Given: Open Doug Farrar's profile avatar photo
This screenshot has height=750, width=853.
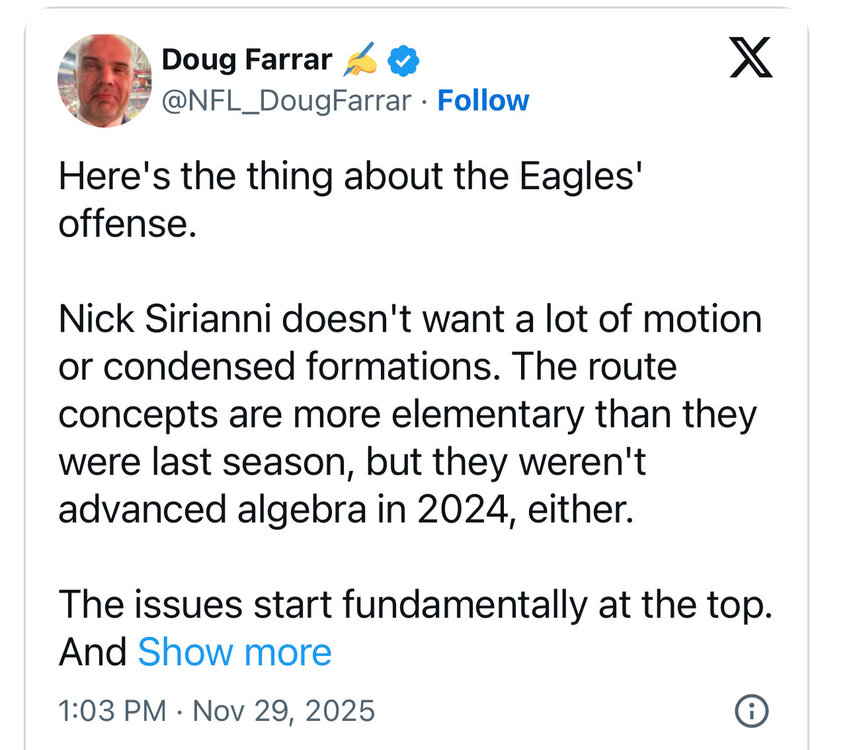Looking at the screenshot, I should [x=105, y=80].
